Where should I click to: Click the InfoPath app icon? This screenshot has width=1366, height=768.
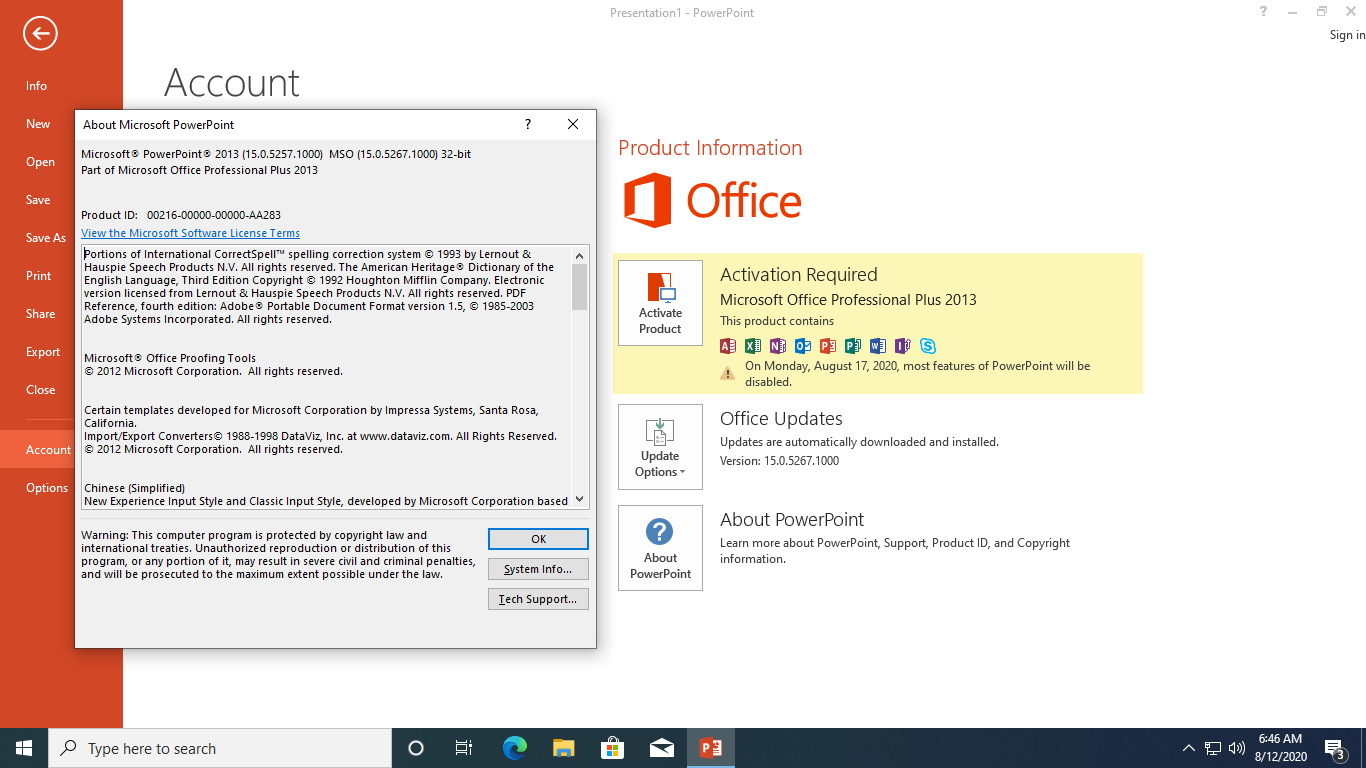903,346
